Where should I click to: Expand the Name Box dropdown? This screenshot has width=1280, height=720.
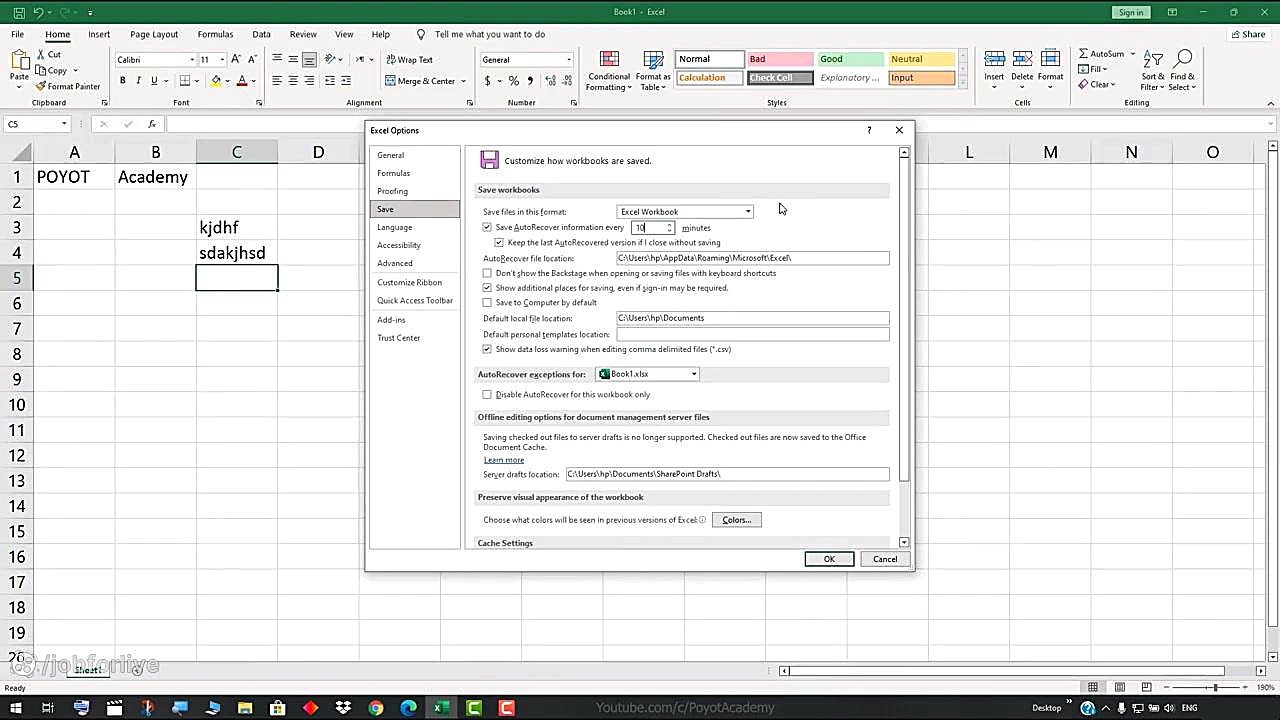pos(64,124)
